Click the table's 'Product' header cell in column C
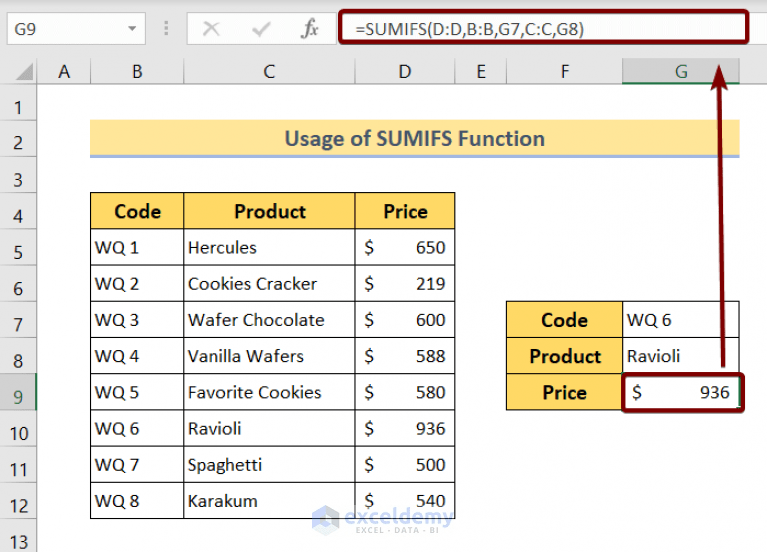The image size is (767, 552). (x=269, y=211)
